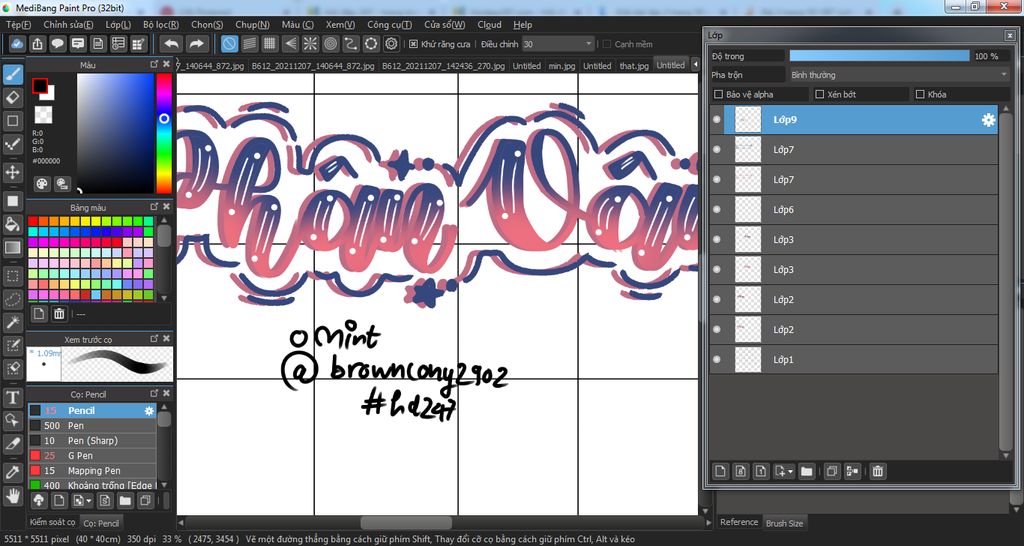Select the Lasso selection tool
Viewport: 1024px width, 546px height.
point(12,300)
